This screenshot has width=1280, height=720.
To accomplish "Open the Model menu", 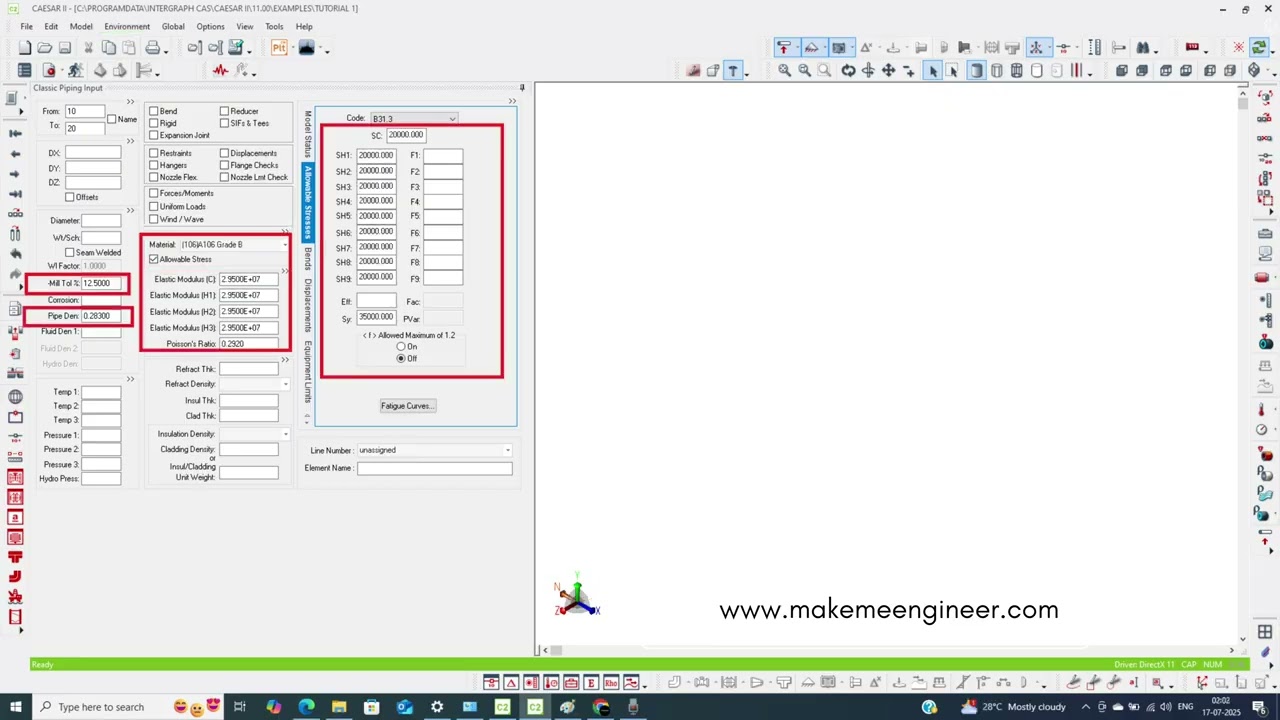I will [81, 26].
